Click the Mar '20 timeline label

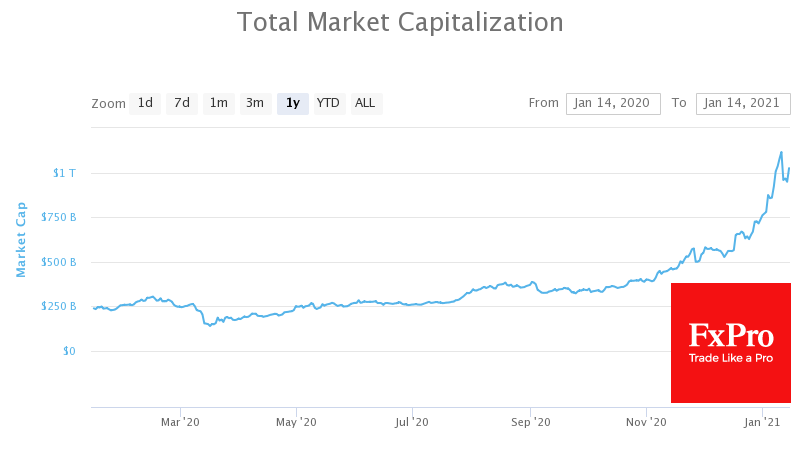click(x=180, y=422)
